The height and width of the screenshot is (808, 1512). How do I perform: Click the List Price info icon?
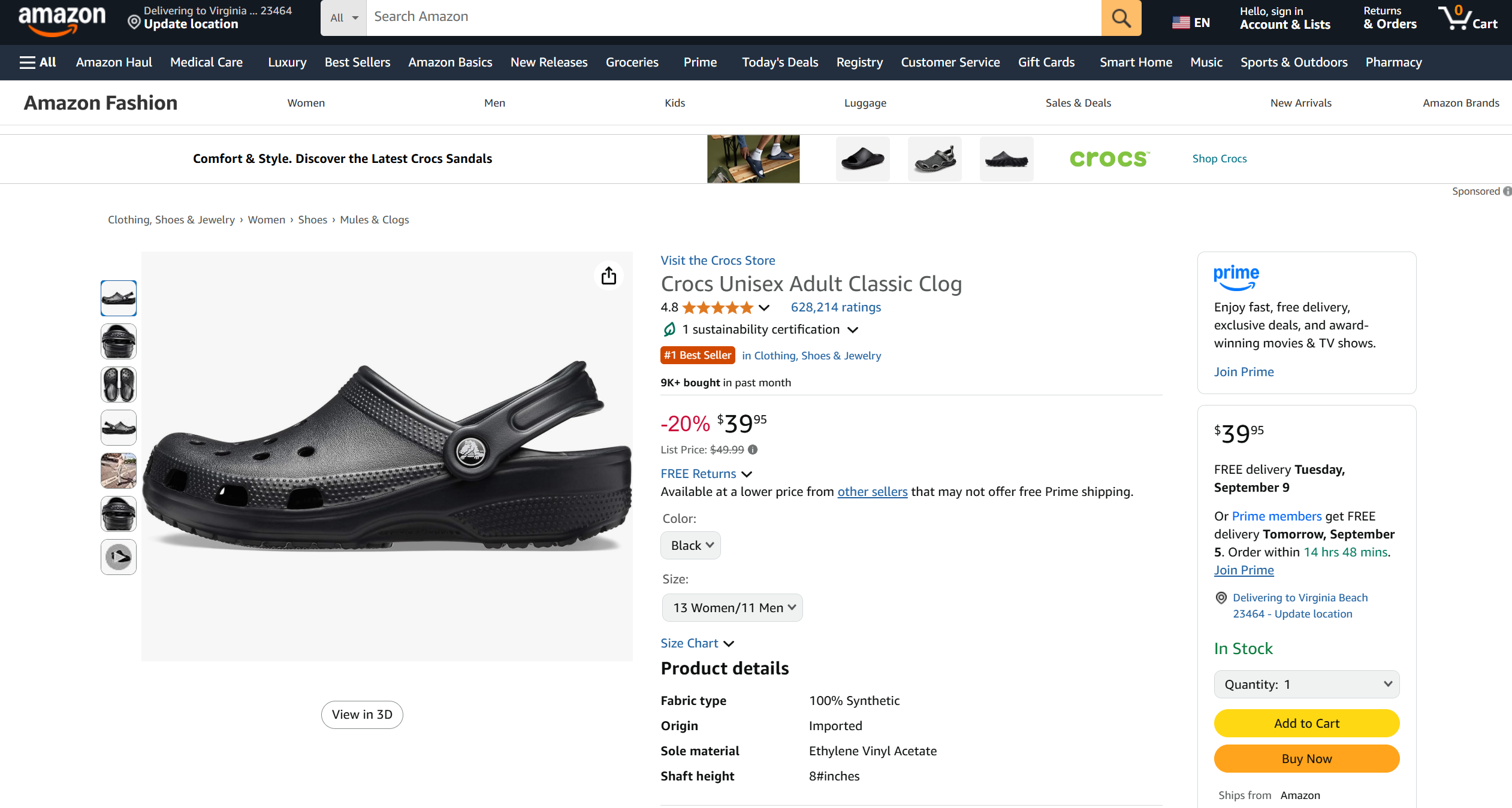click(x=753, y=450)
